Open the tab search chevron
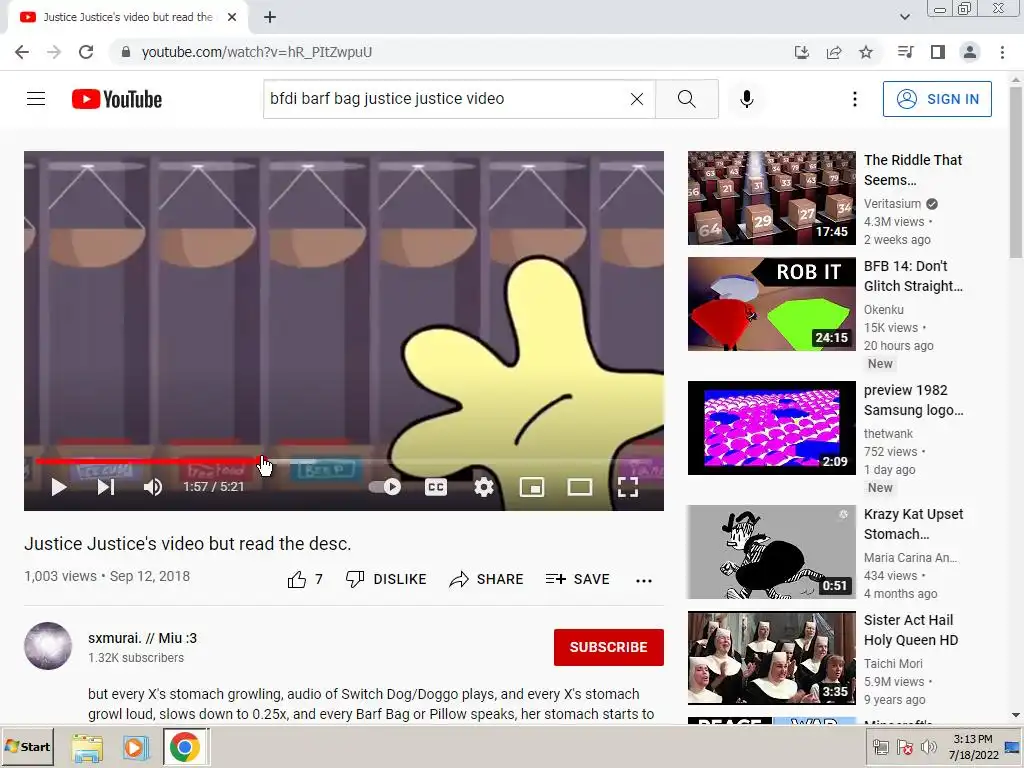 904,17
